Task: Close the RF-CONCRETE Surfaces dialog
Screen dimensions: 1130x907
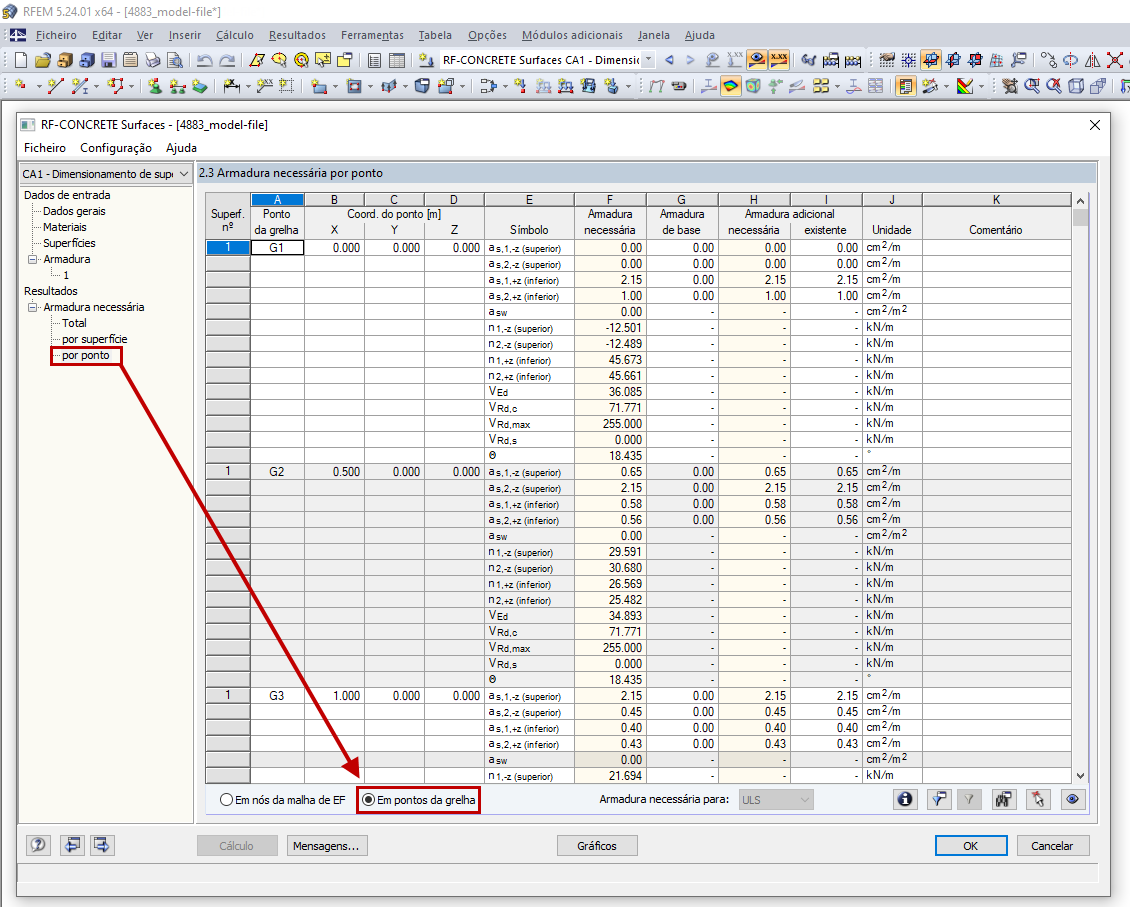Action: pyautogui.click(x=1095, y=125)
